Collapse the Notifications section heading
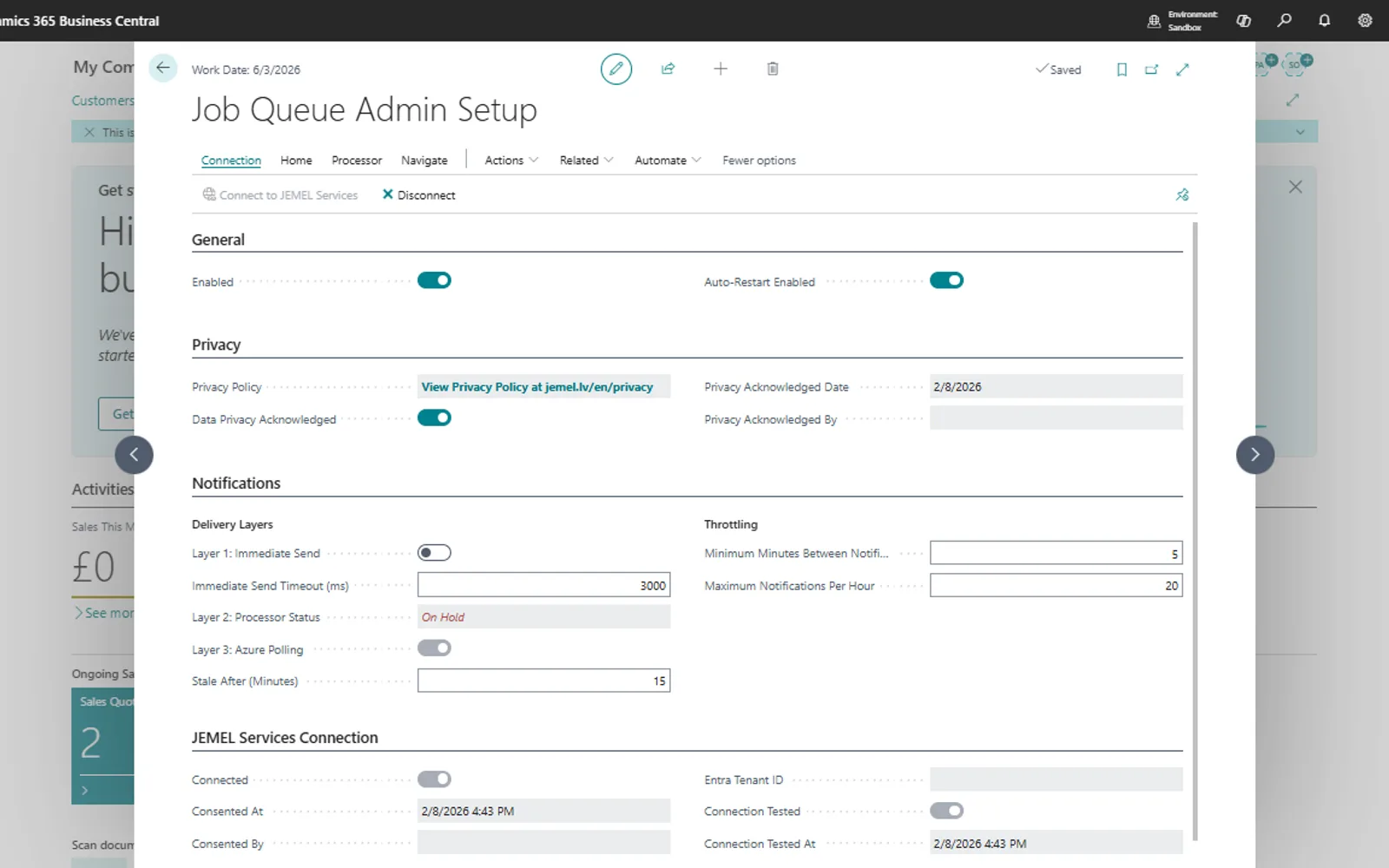The image size is (1389, 868). (x=236, y=483)
